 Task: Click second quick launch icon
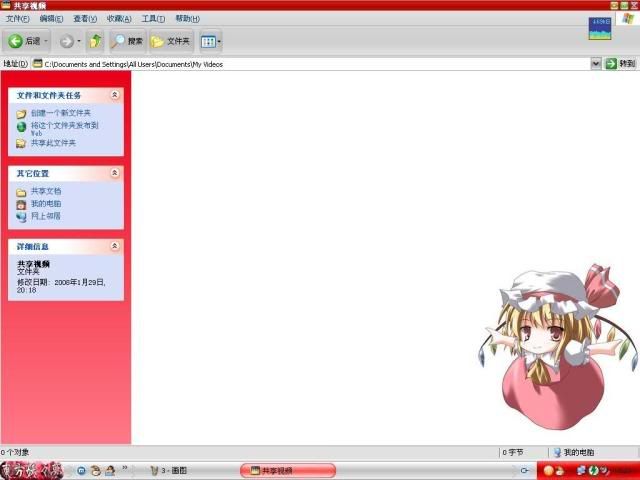click(x=96, y=471)
